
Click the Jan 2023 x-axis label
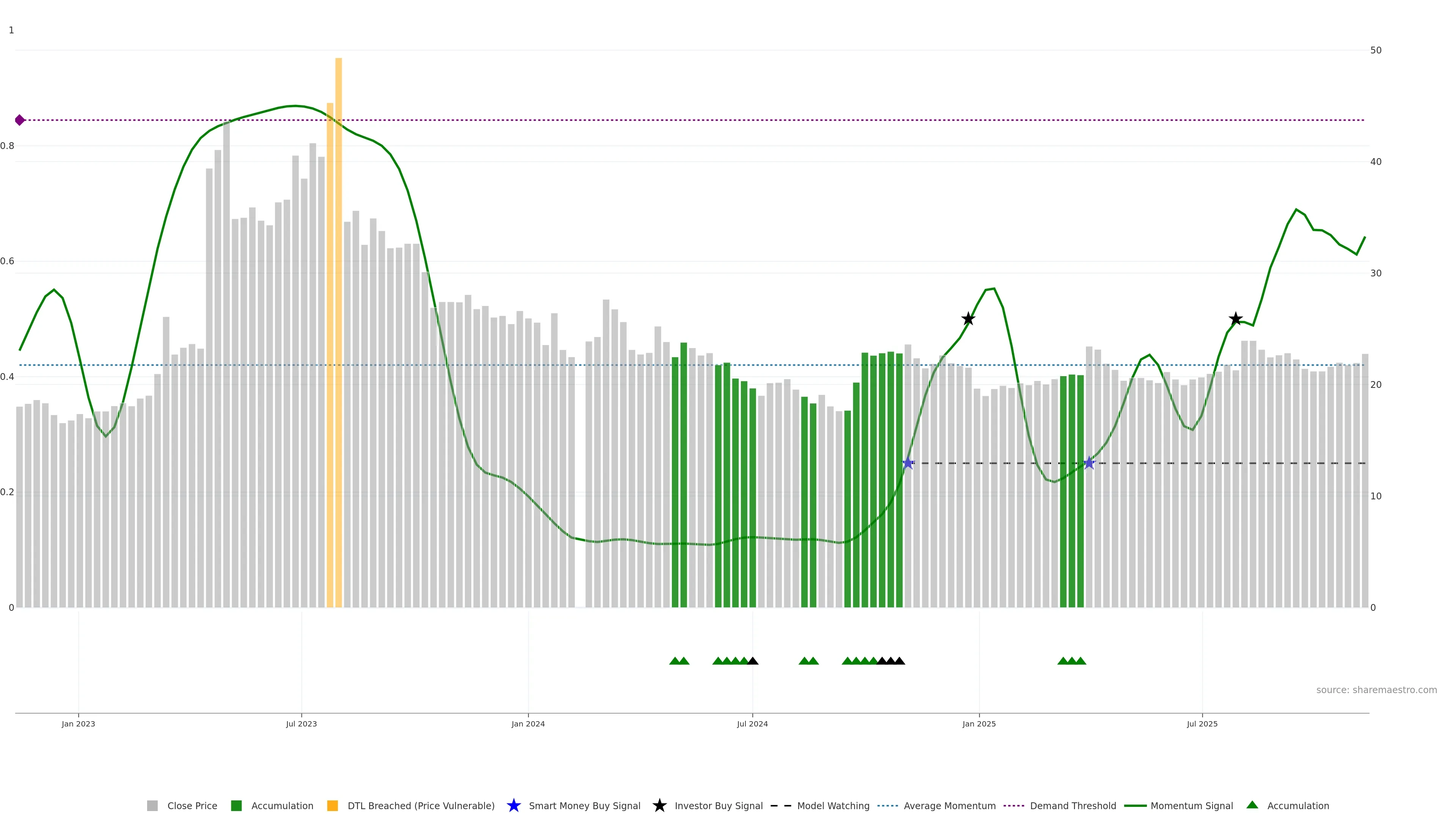(78, 724)
